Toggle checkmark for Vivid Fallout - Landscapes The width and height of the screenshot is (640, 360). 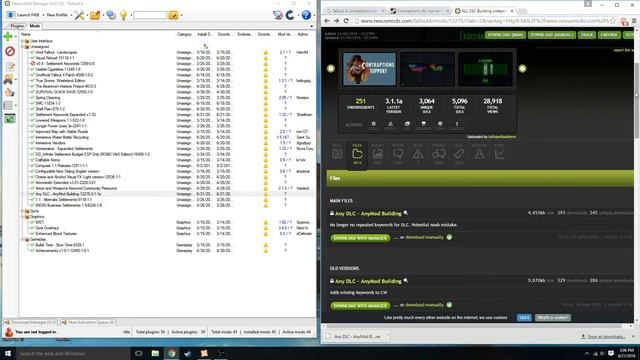coord(32,53)
